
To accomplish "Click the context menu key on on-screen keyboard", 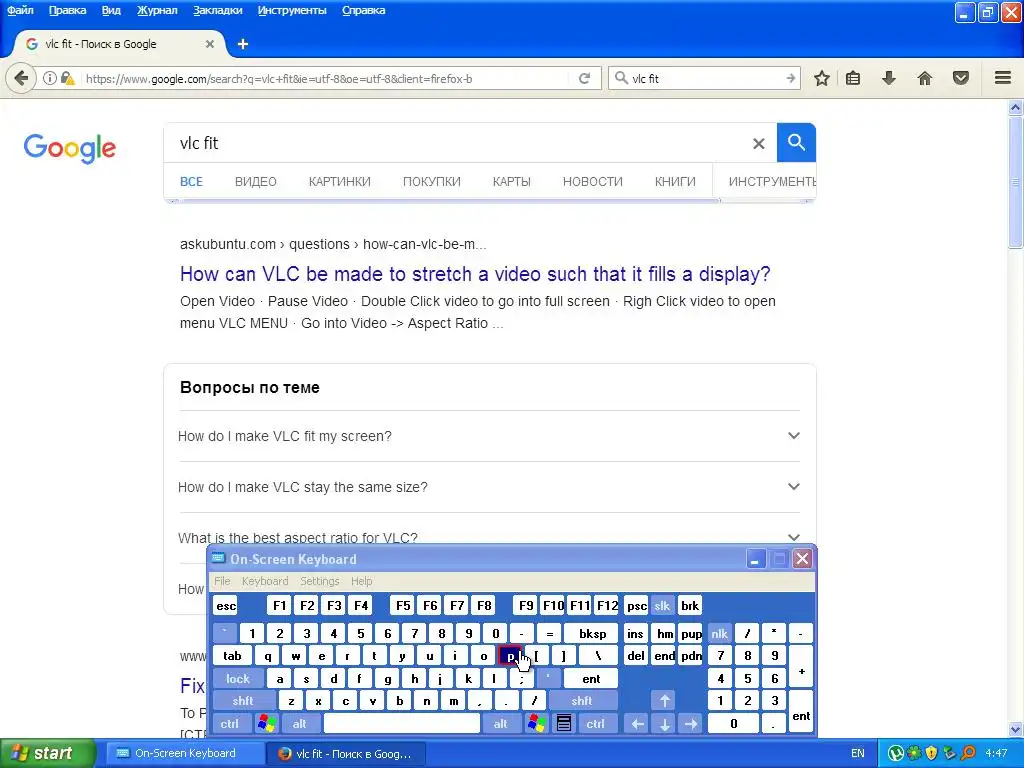I will coord(564,723).
